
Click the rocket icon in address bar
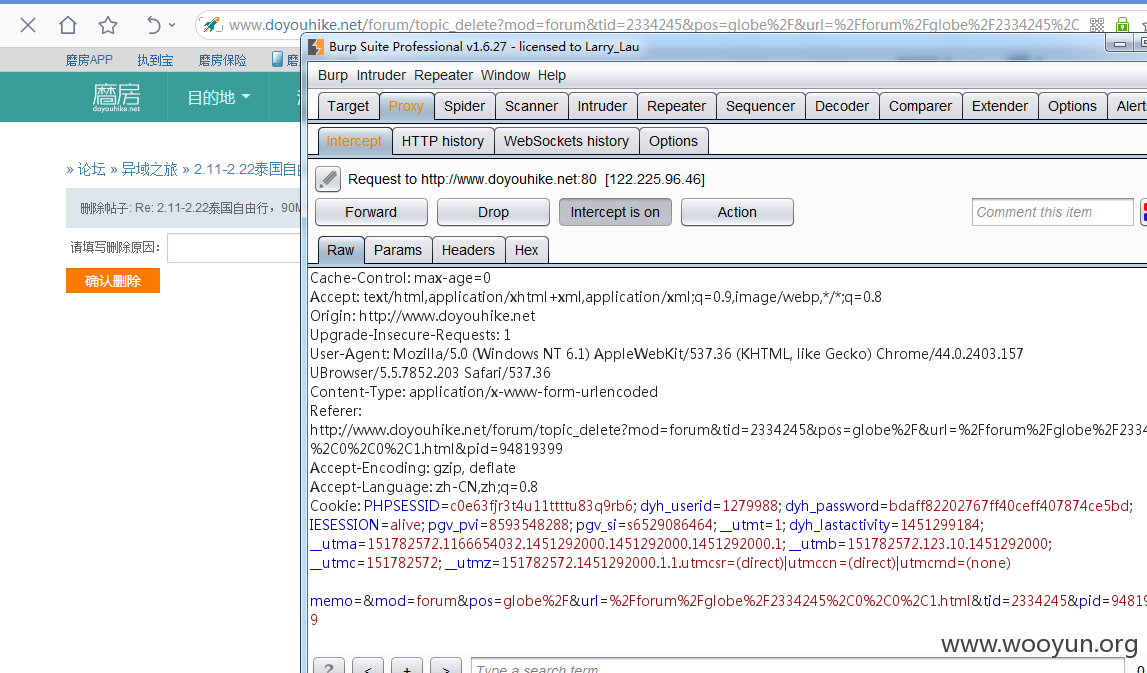211,25
